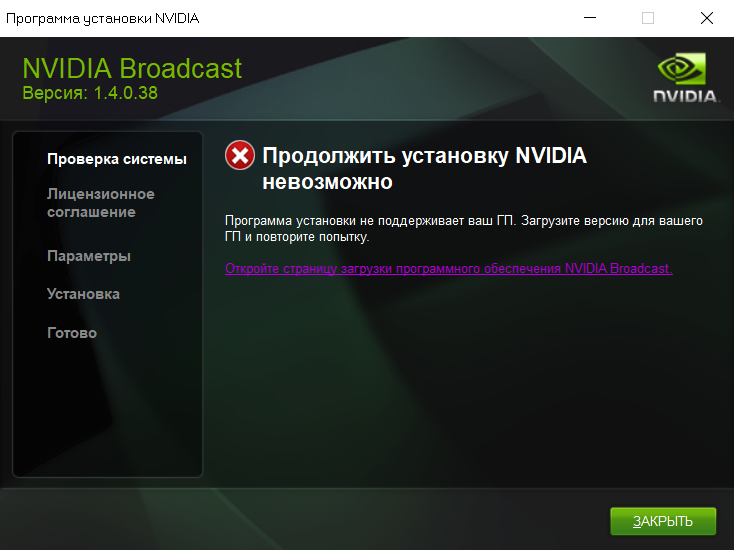
Task: Close the installer with the title bar X
Action: [x=706, y=18]
